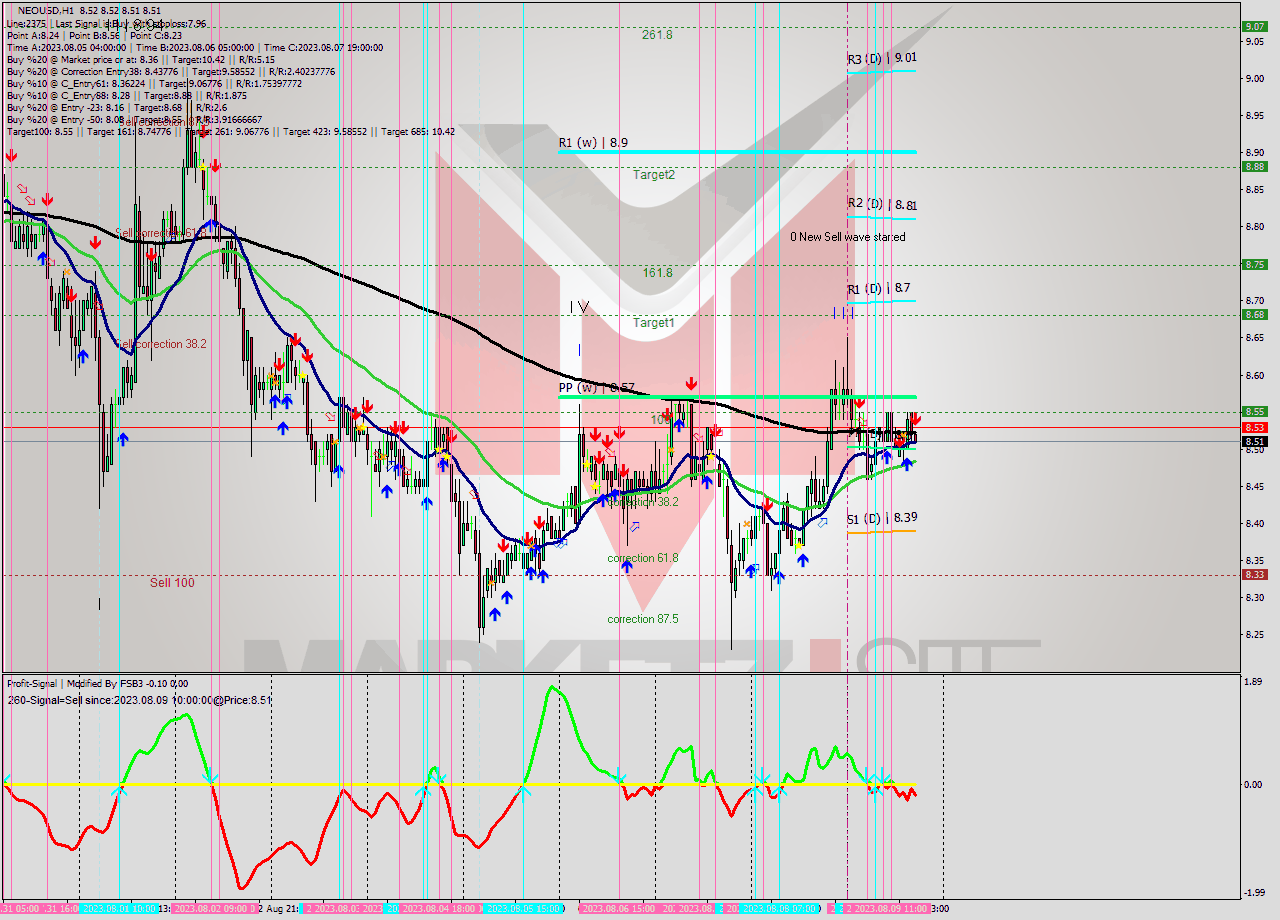Select the green 8.55 price tag on axis
Image resolution: width=1280 pixels, height=920 pixels.
pos(1254,411)
